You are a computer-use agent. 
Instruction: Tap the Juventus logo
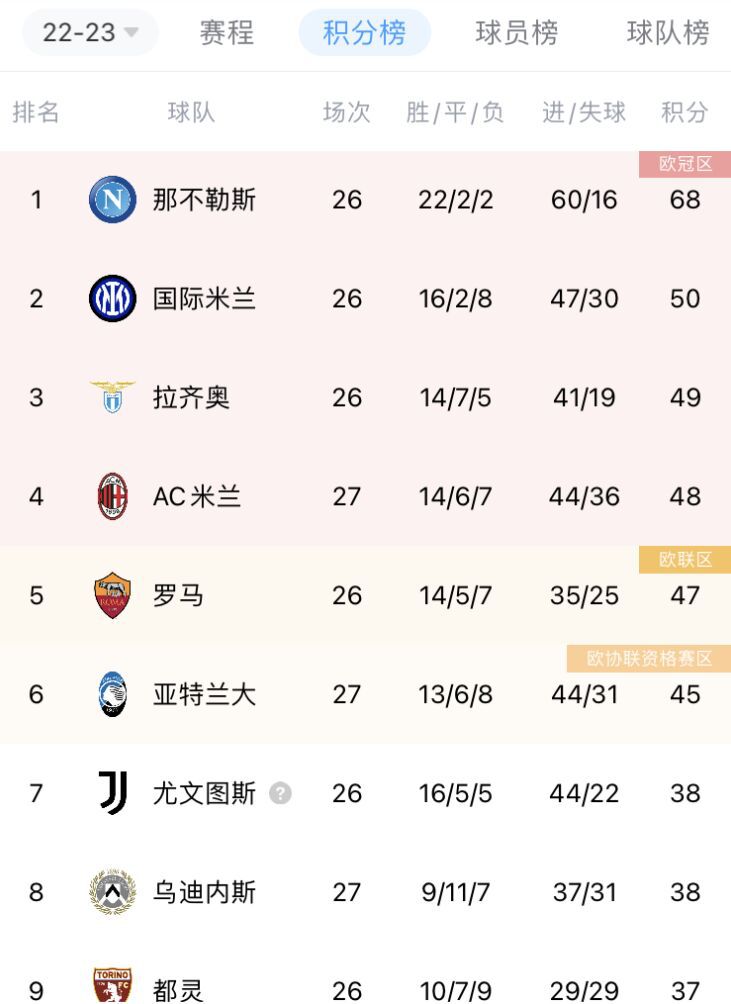coord(112,793)
